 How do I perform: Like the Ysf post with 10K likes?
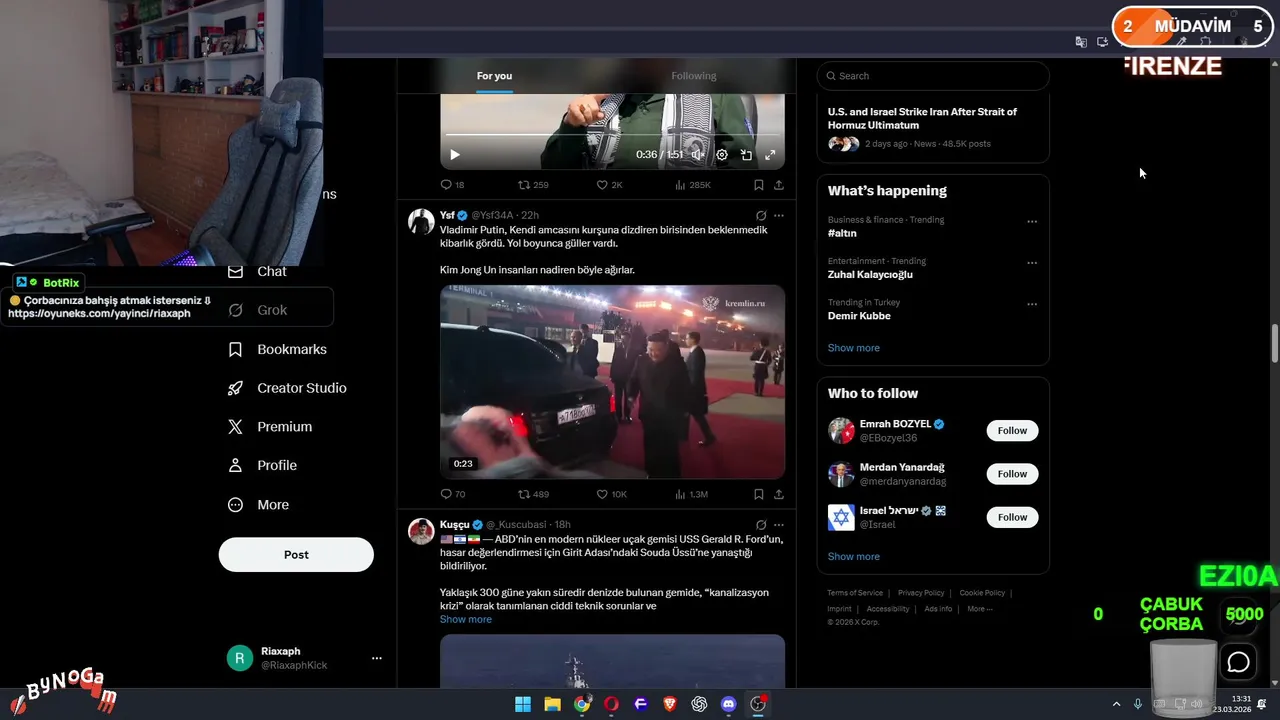[x=611, y=494]
